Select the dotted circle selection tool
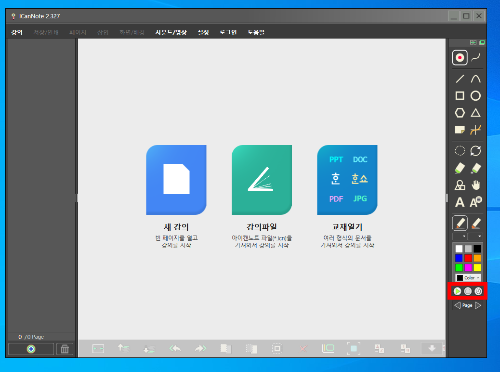Screen dimensions: 500x372 tap(460, 151)
